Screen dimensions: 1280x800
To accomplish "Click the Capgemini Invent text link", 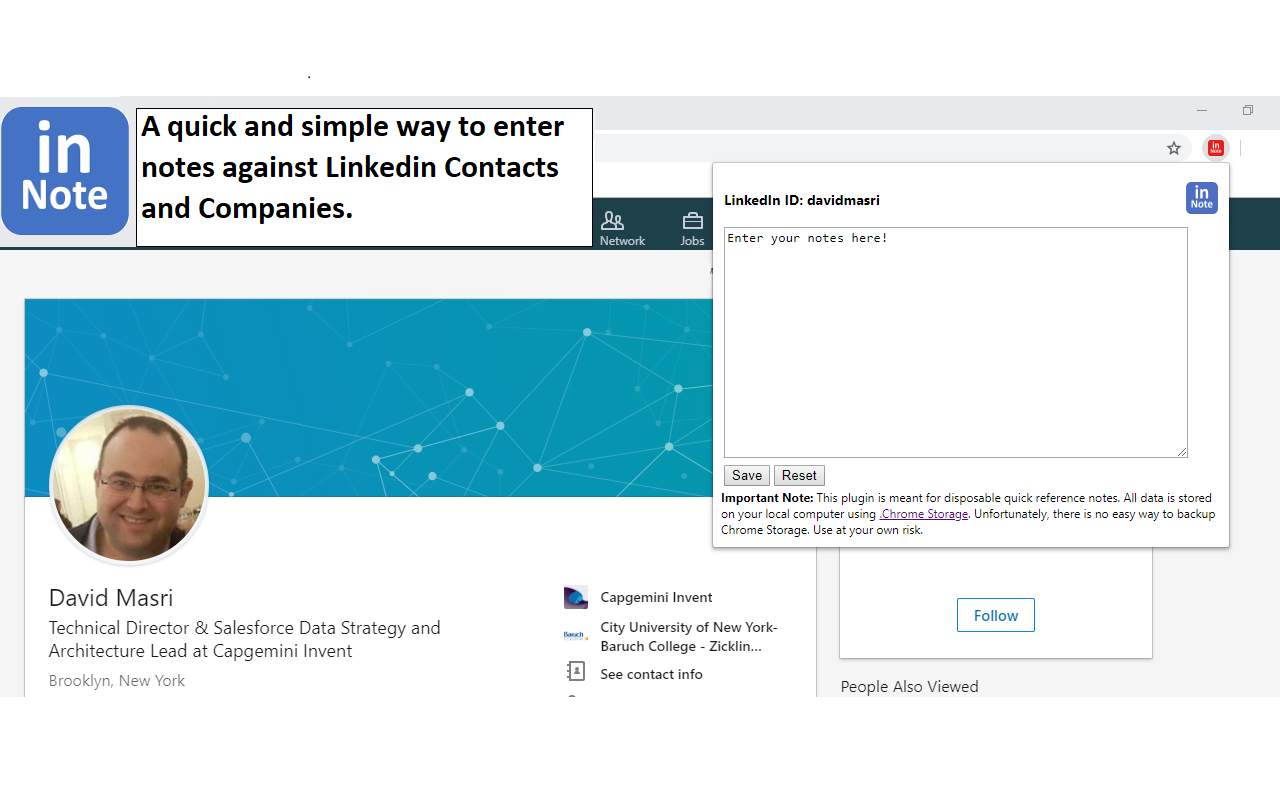I will (656, 597).
